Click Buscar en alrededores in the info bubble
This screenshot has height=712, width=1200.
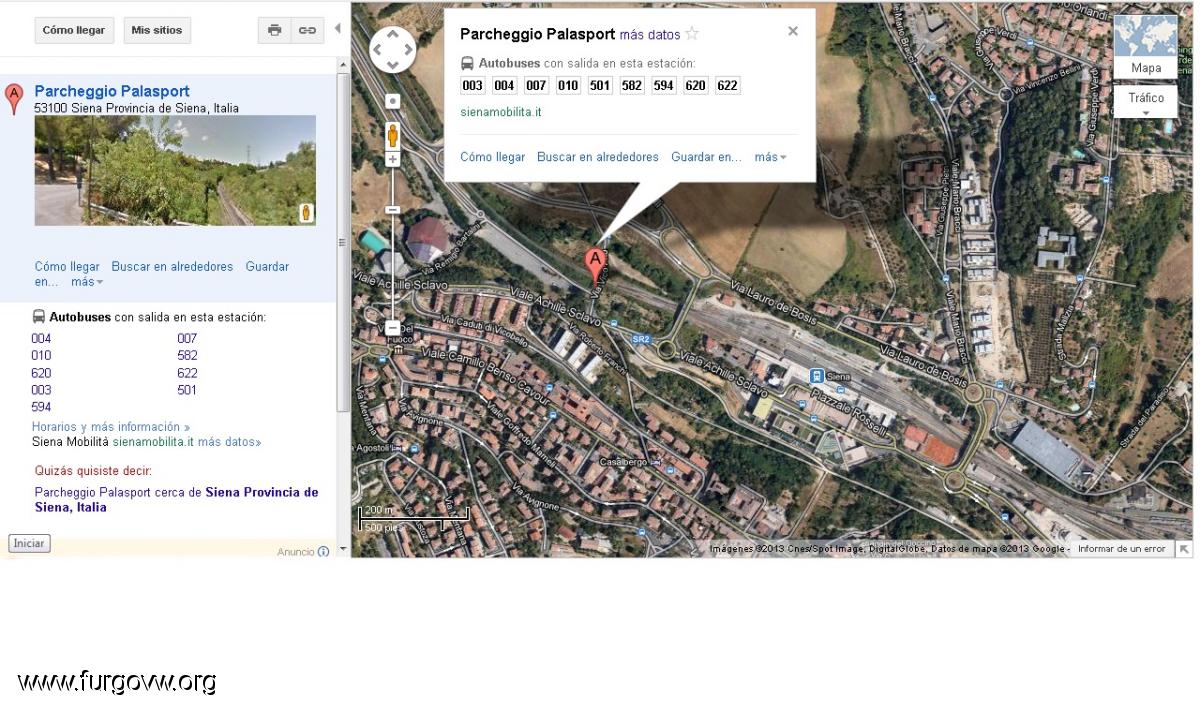click(x=598, y=157)
